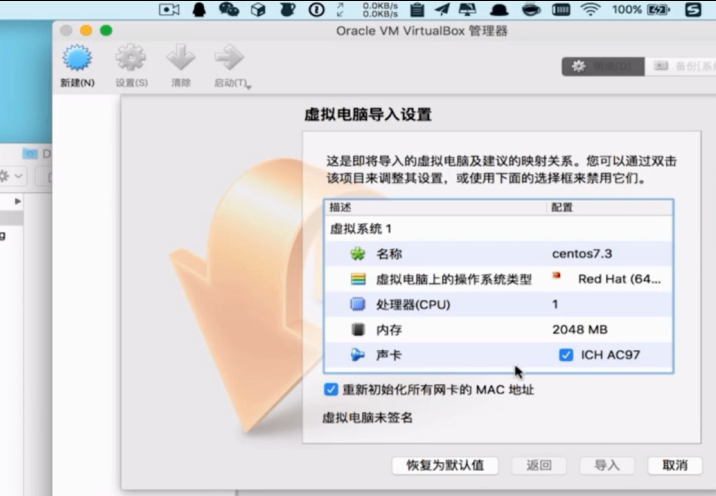Click the 虚拟电脑未签名 status text
The width and height of the screenshot is (716, 496).
pyautogui.click(x=367, y=417)
